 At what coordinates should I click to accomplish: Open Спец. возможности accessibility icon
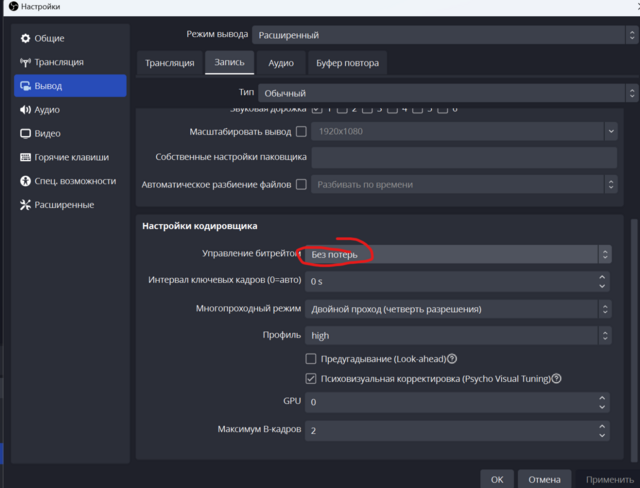(25, 181)
